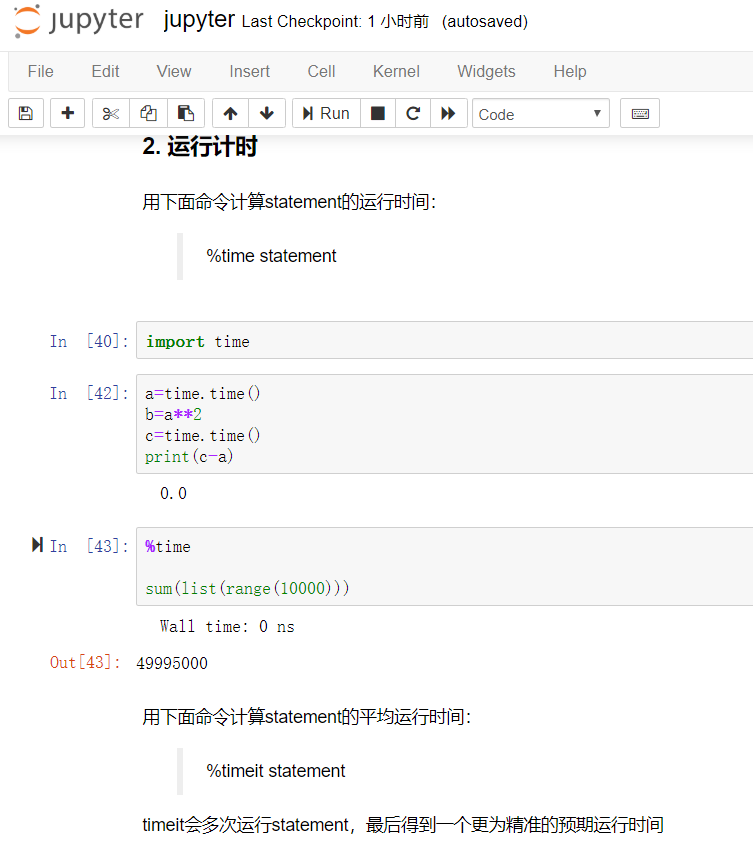The height and width of the screenshot is (858, 753).
Task: Click the Last Checkpoint status text
Action: pos(335,21)
